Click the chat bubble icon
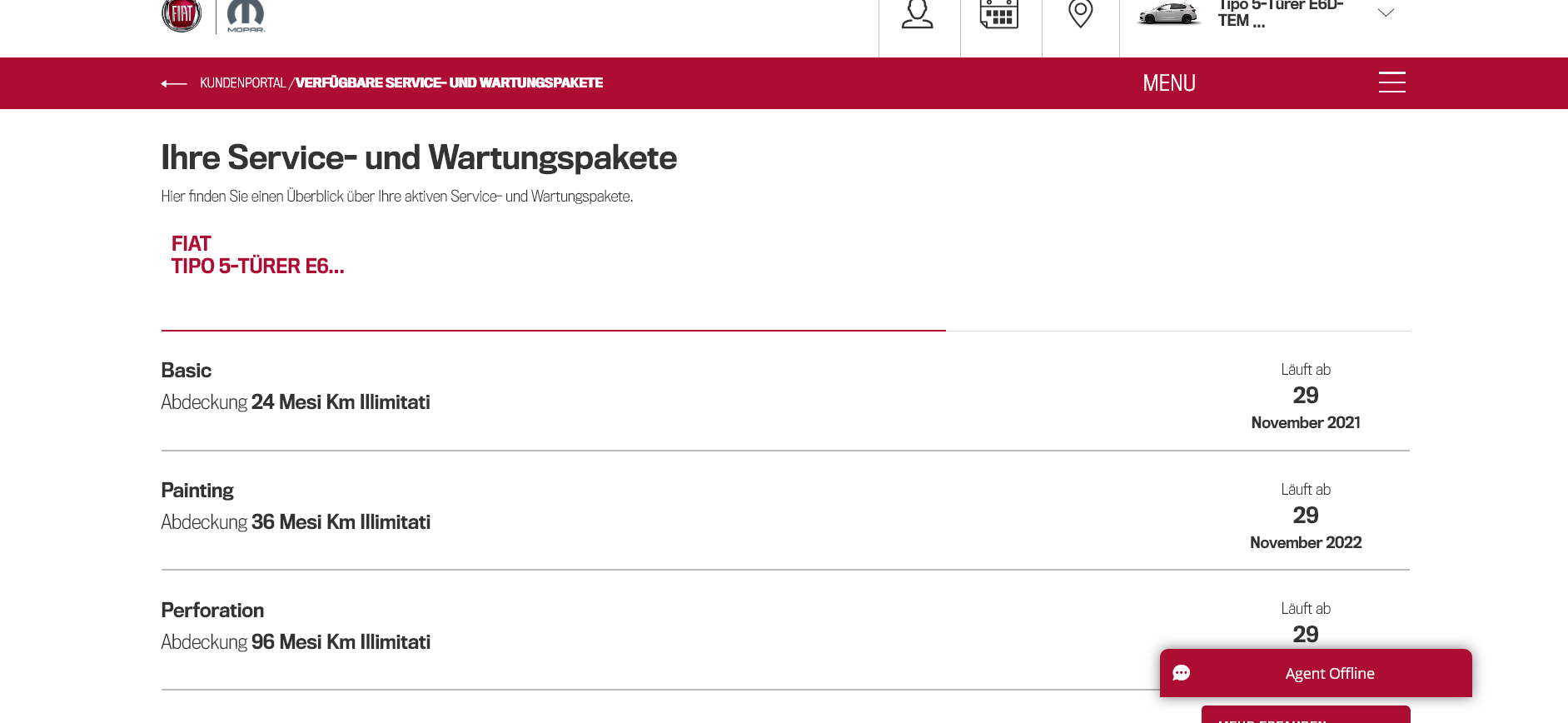Screen dimensions: 1568x723 tap(1182, 673)
